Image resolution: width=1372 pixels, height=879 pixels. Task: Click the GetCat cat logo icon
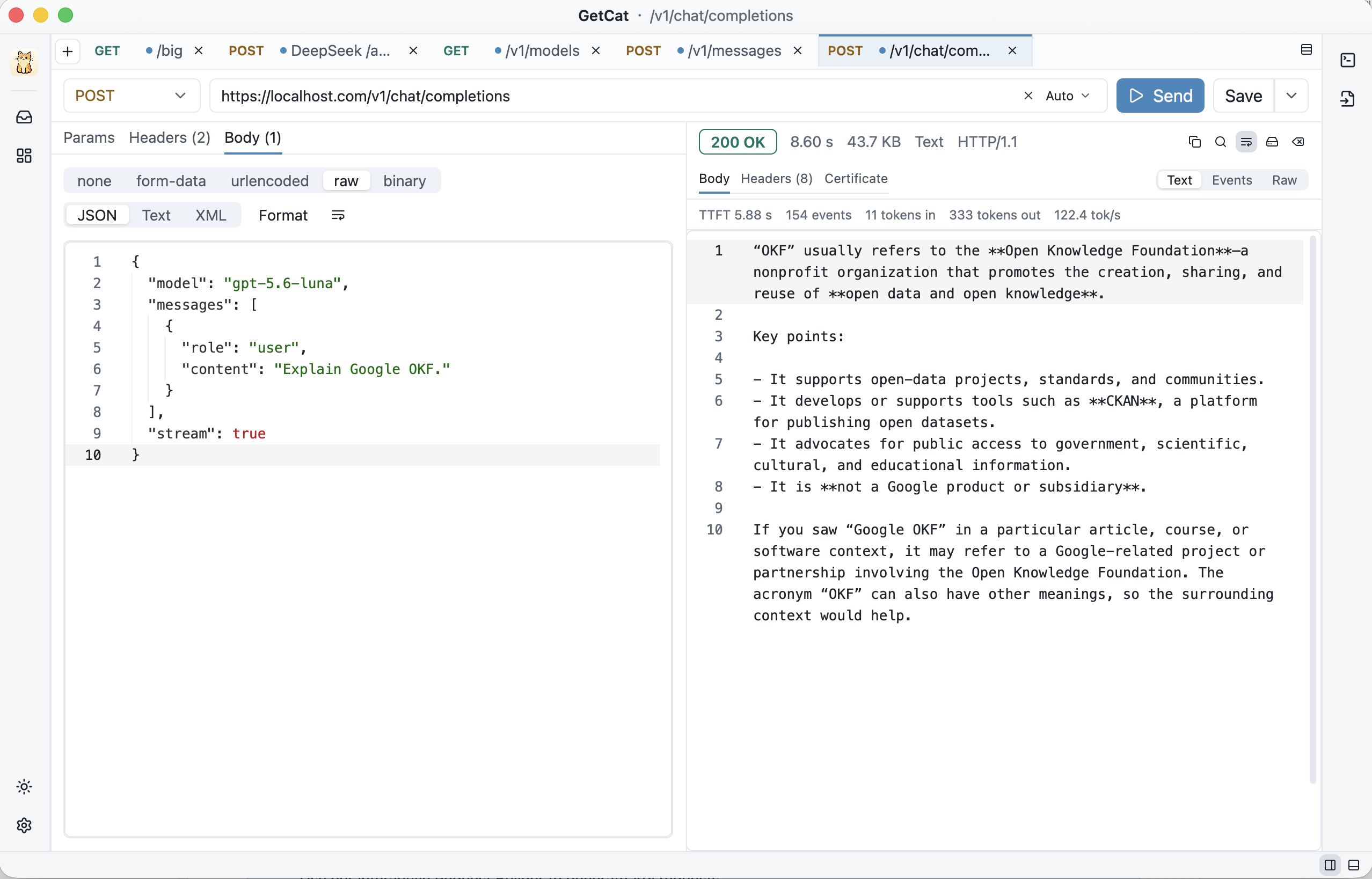[24, 62]
